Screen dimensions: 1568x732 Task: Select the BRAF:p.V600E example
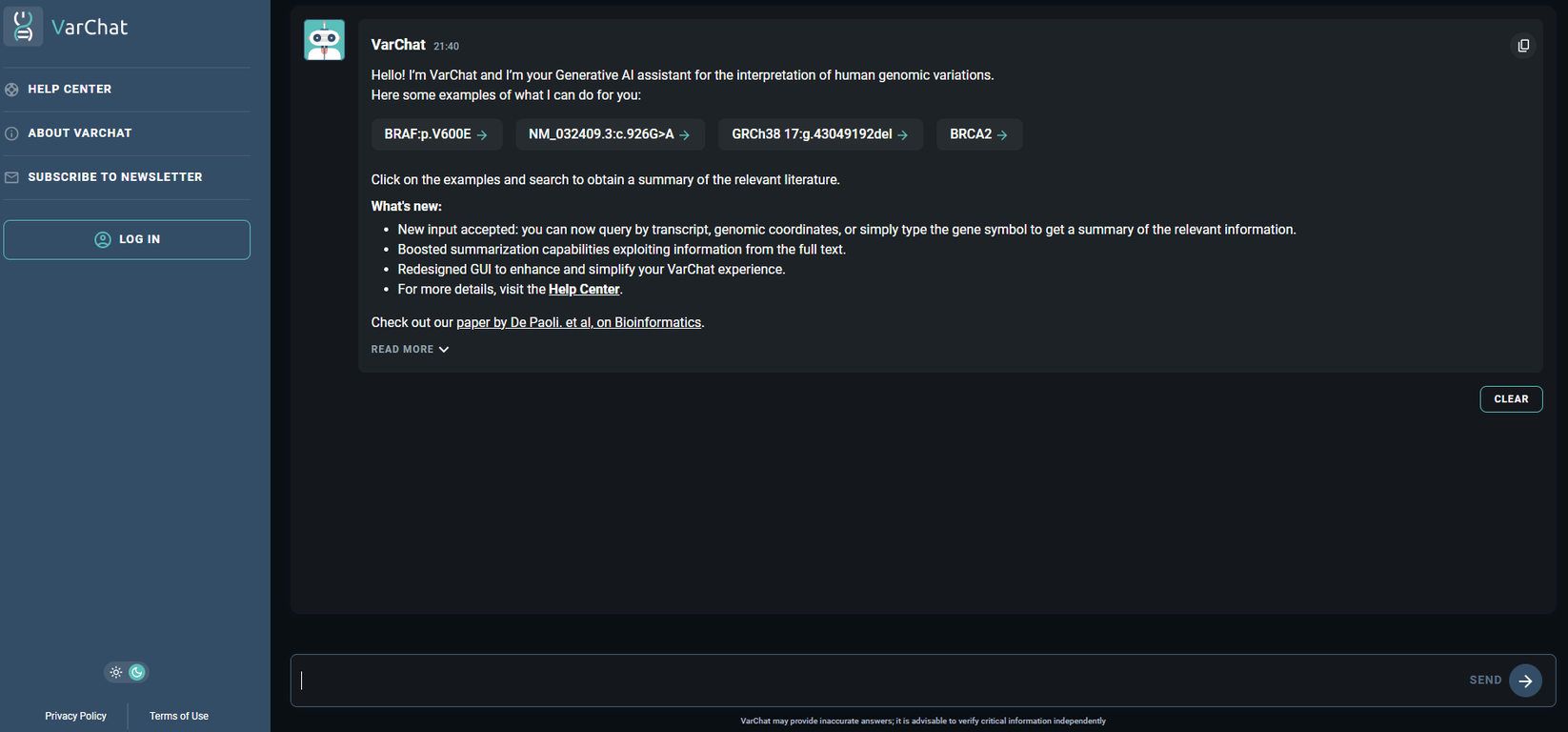436,134
